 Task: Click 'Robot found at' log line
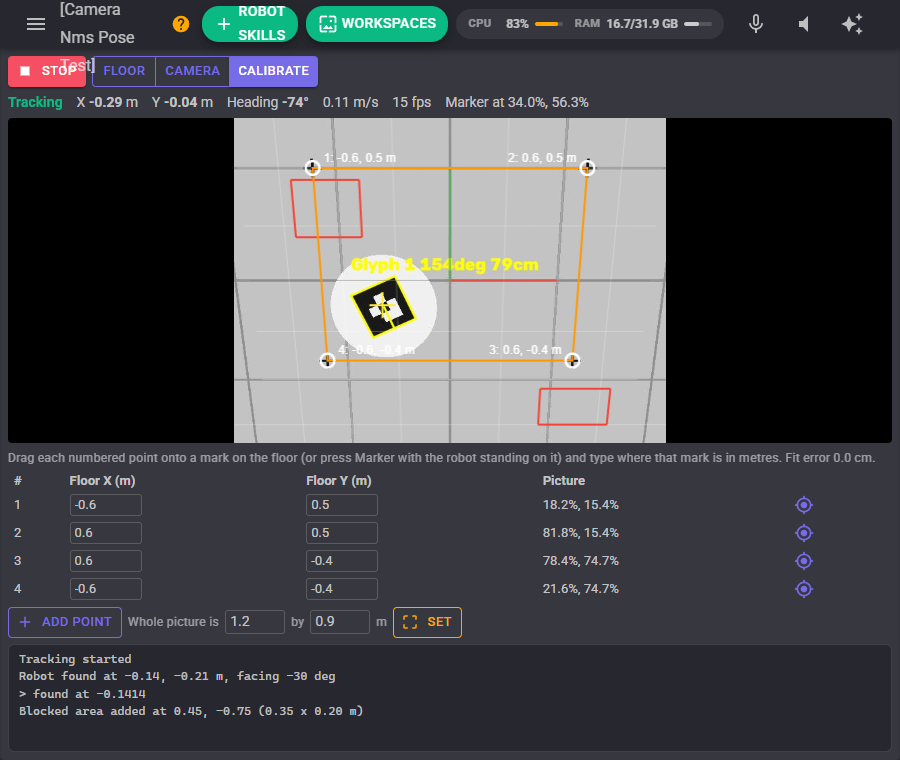pos(177,676)
